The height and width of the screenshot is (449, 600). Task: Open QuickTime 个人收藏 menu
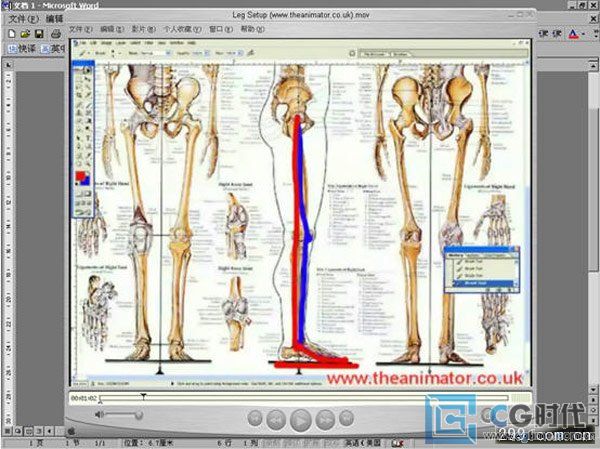183,29
